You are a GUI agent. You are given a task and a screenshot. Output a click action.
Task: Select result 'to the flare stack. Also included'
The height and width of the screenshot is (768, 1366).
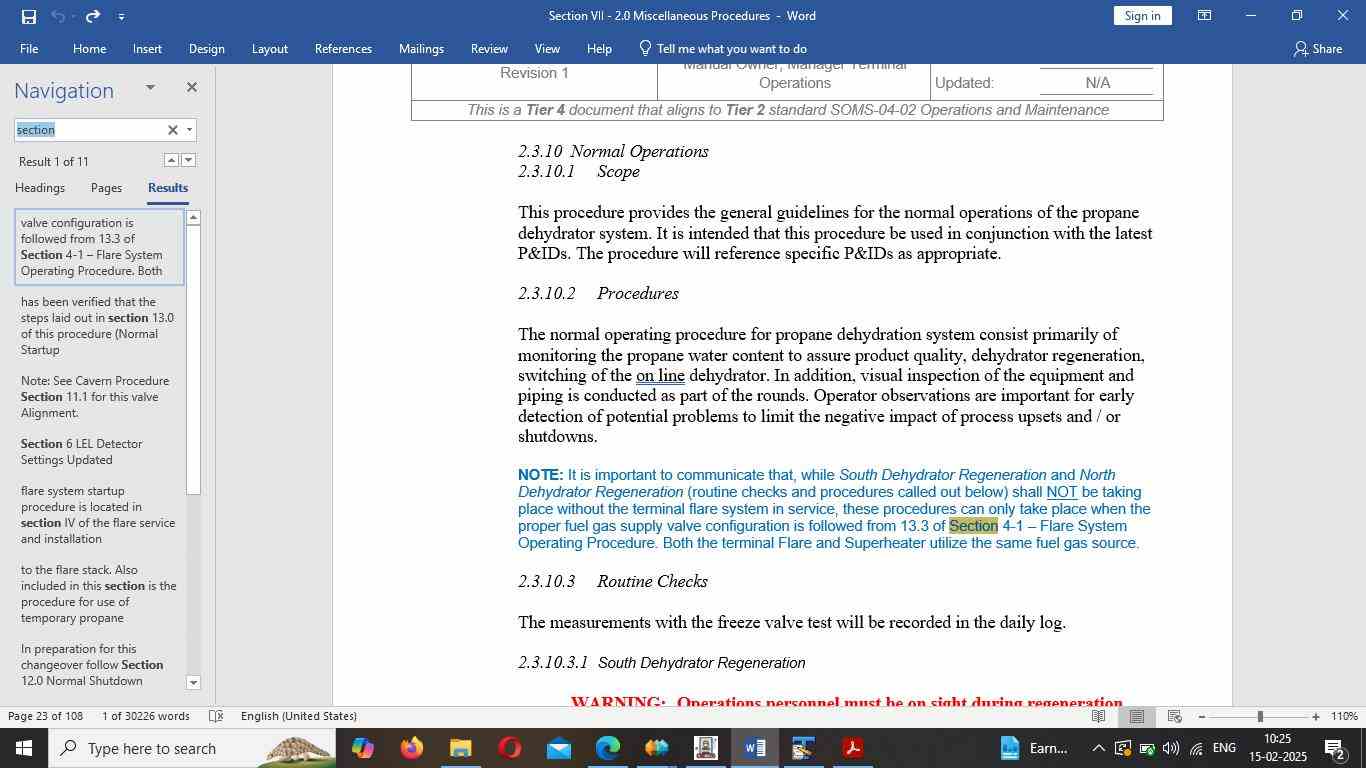click(x=99, y=594)
